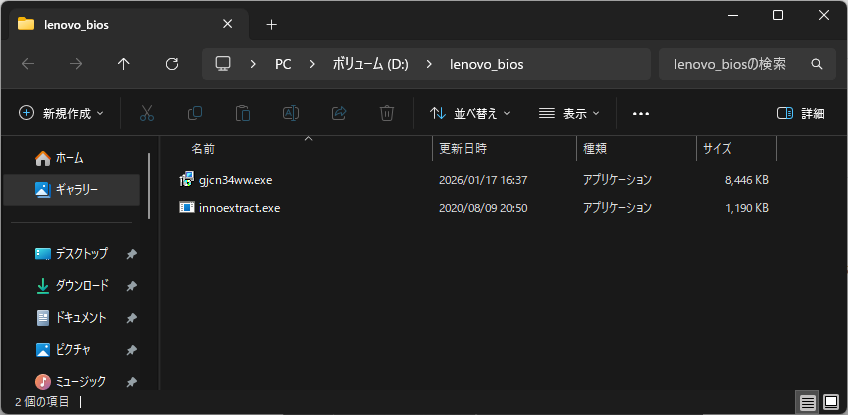Click the Share icon in toolbar
The width and height of the screenshot is (848, 415).
point(338,113)
